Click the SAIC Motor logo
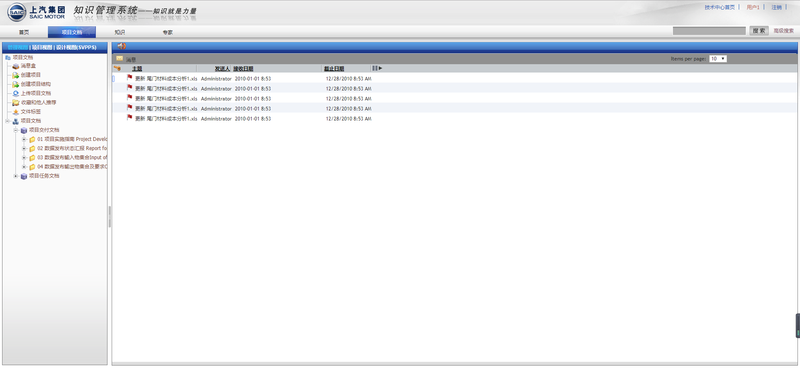This screenshot has width=800, height=386. point(37,12)
